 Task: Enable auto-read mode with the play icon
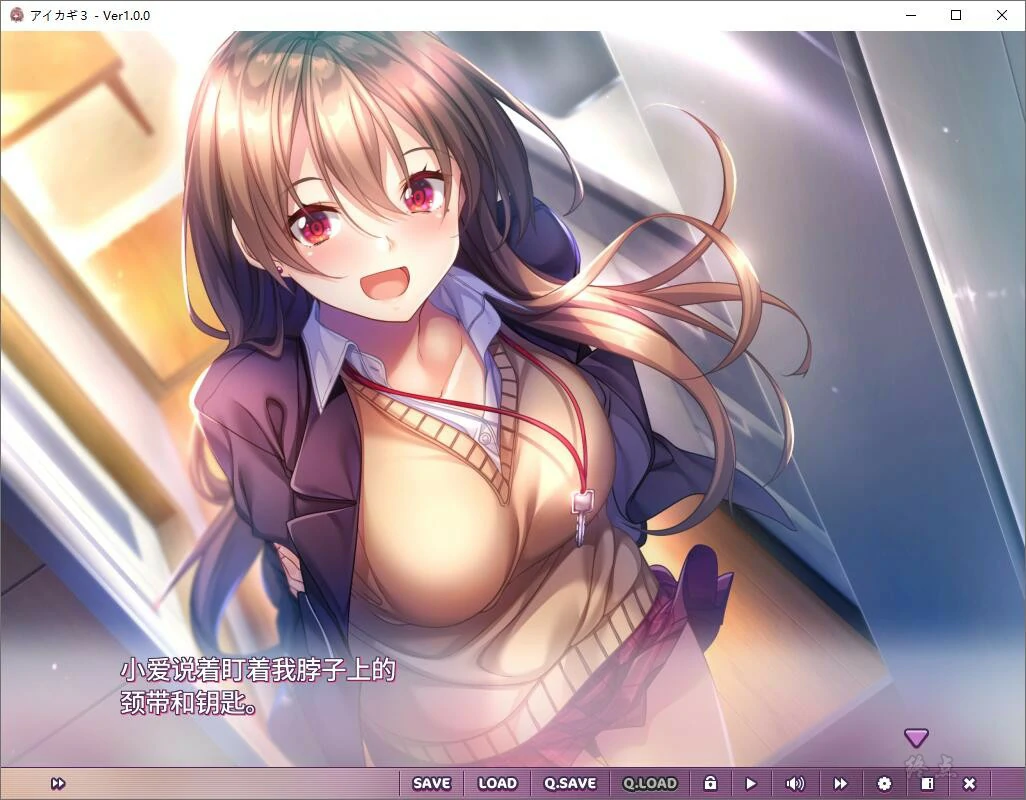[x=750, y=783]
